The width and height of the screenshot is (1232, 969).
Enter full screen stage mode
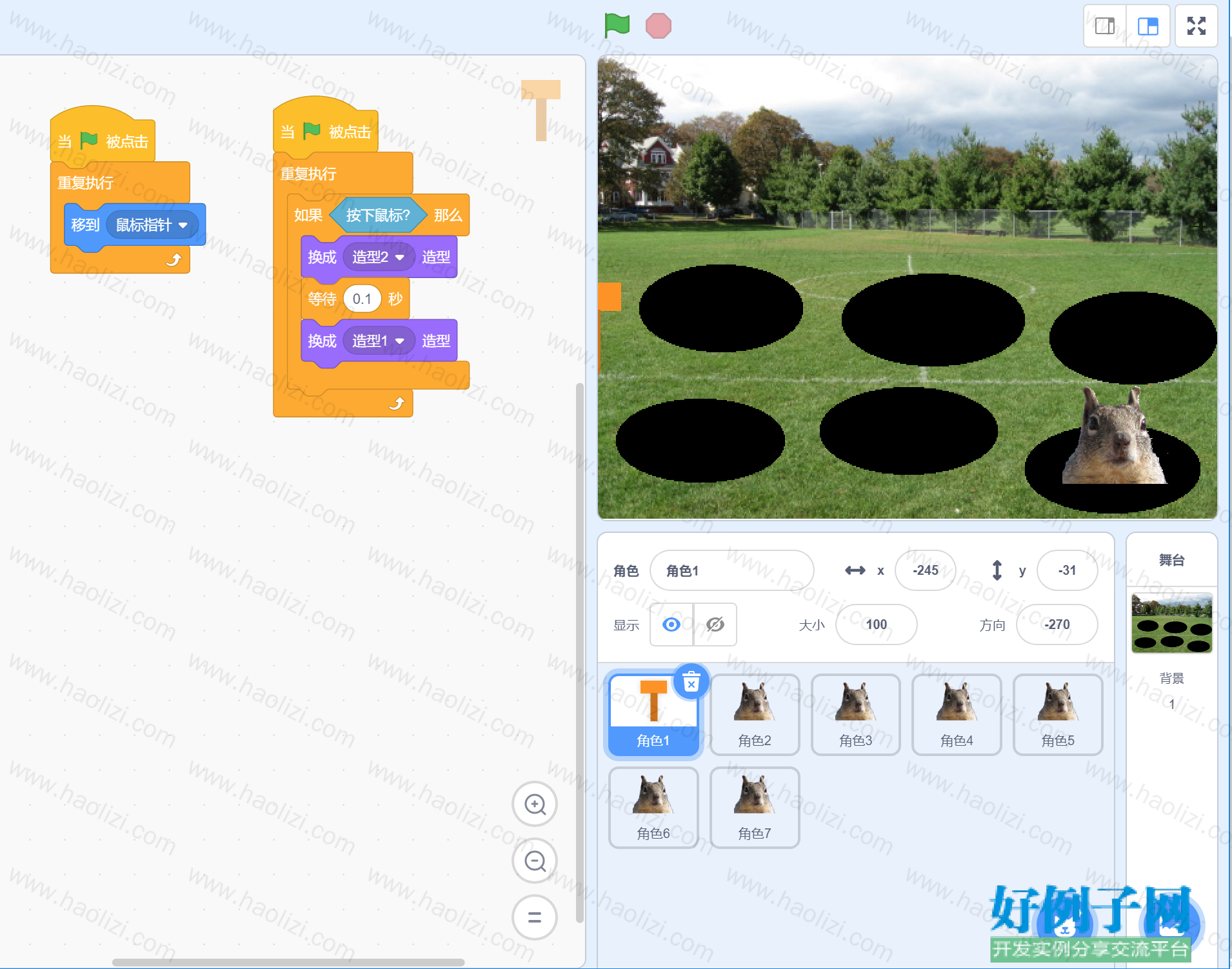(1197, 26)
